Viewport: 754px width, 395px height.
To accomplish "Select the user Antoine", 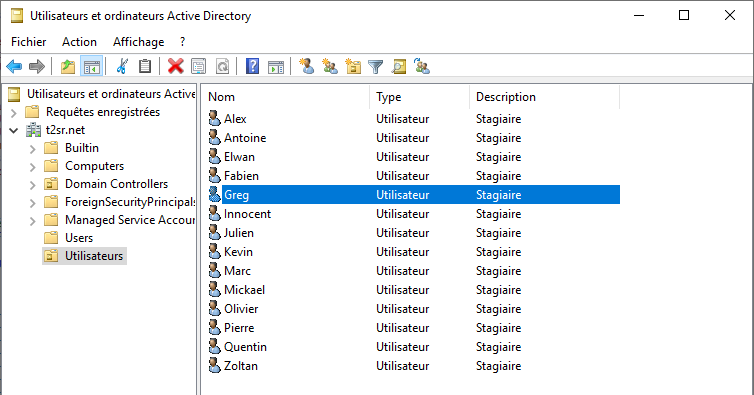I will coord(245,138).
